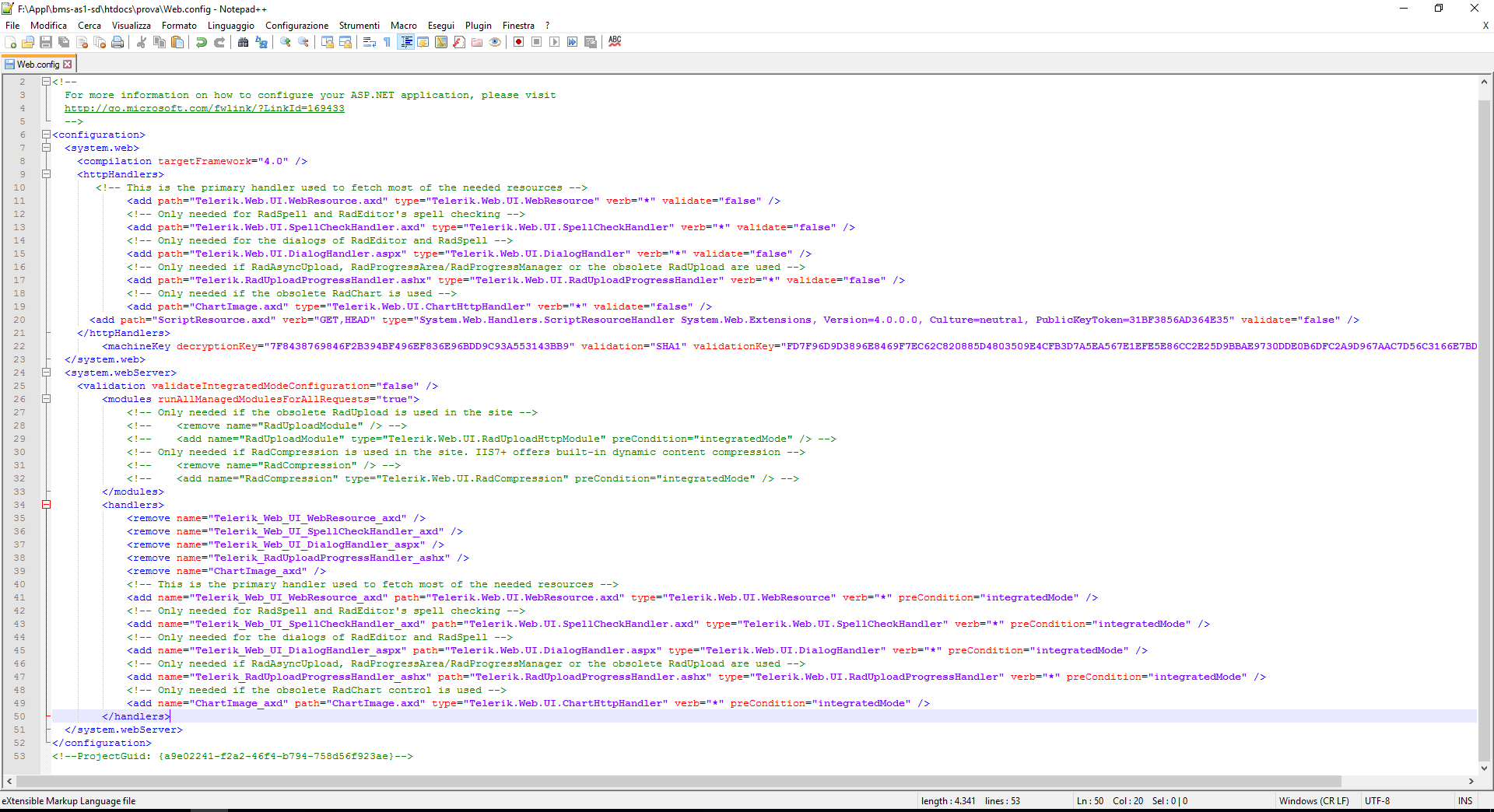Click the Copy toolbar icon
This screenshot has height=812, width=1494.
[x=160, y=42]
